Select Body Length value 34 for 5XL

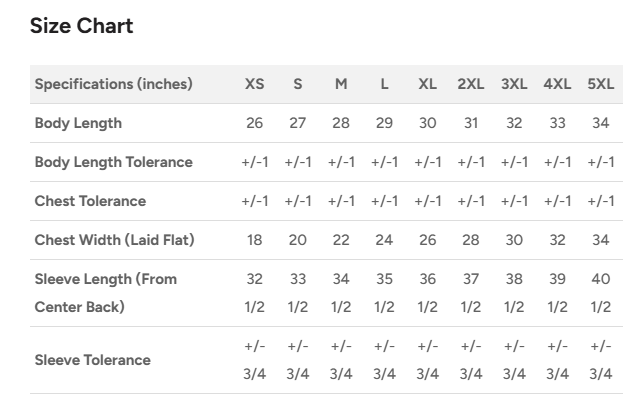coord(600,123)
